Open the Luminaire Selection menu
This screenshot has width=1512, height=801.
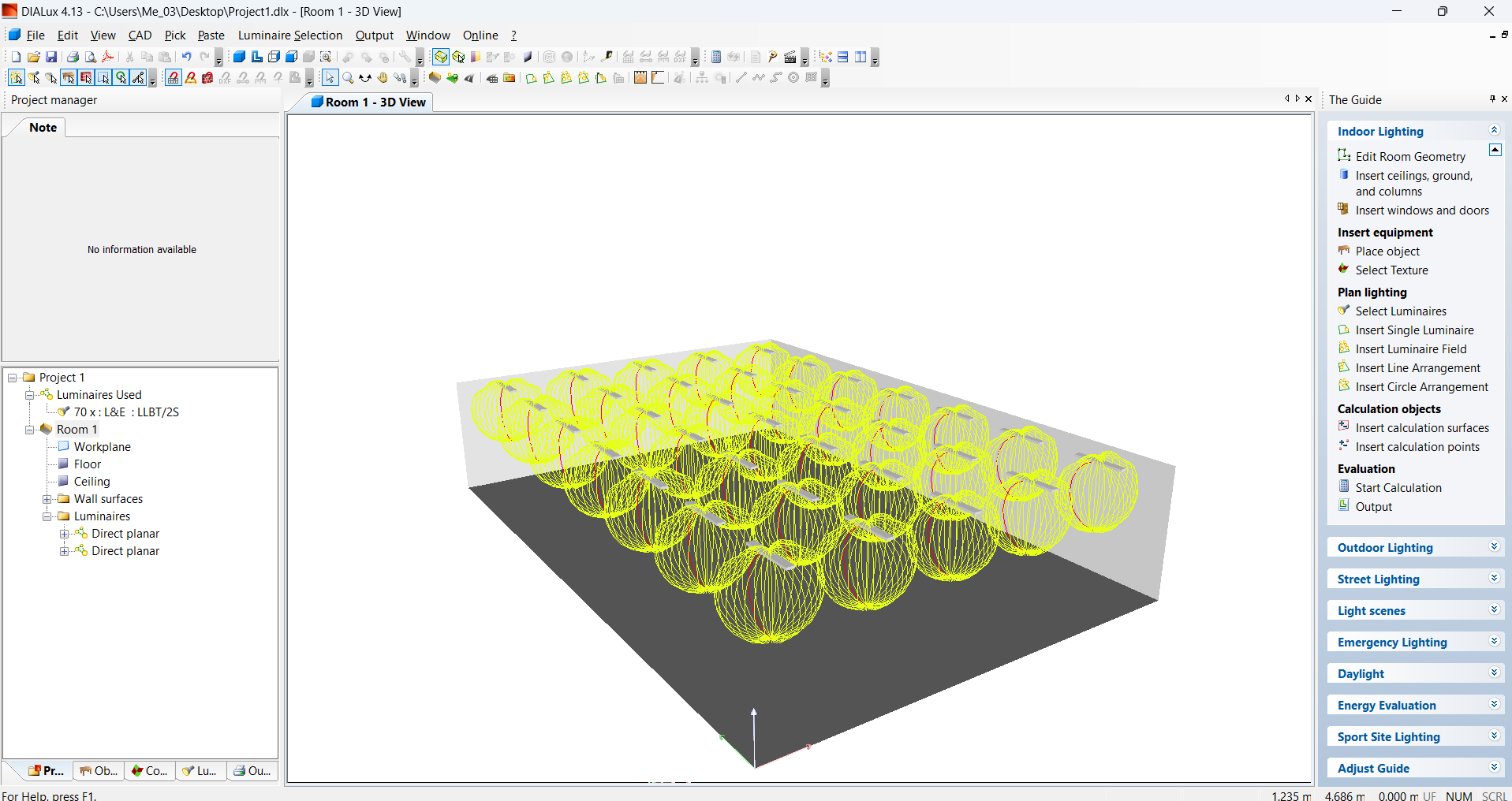(x=290, y=35)
